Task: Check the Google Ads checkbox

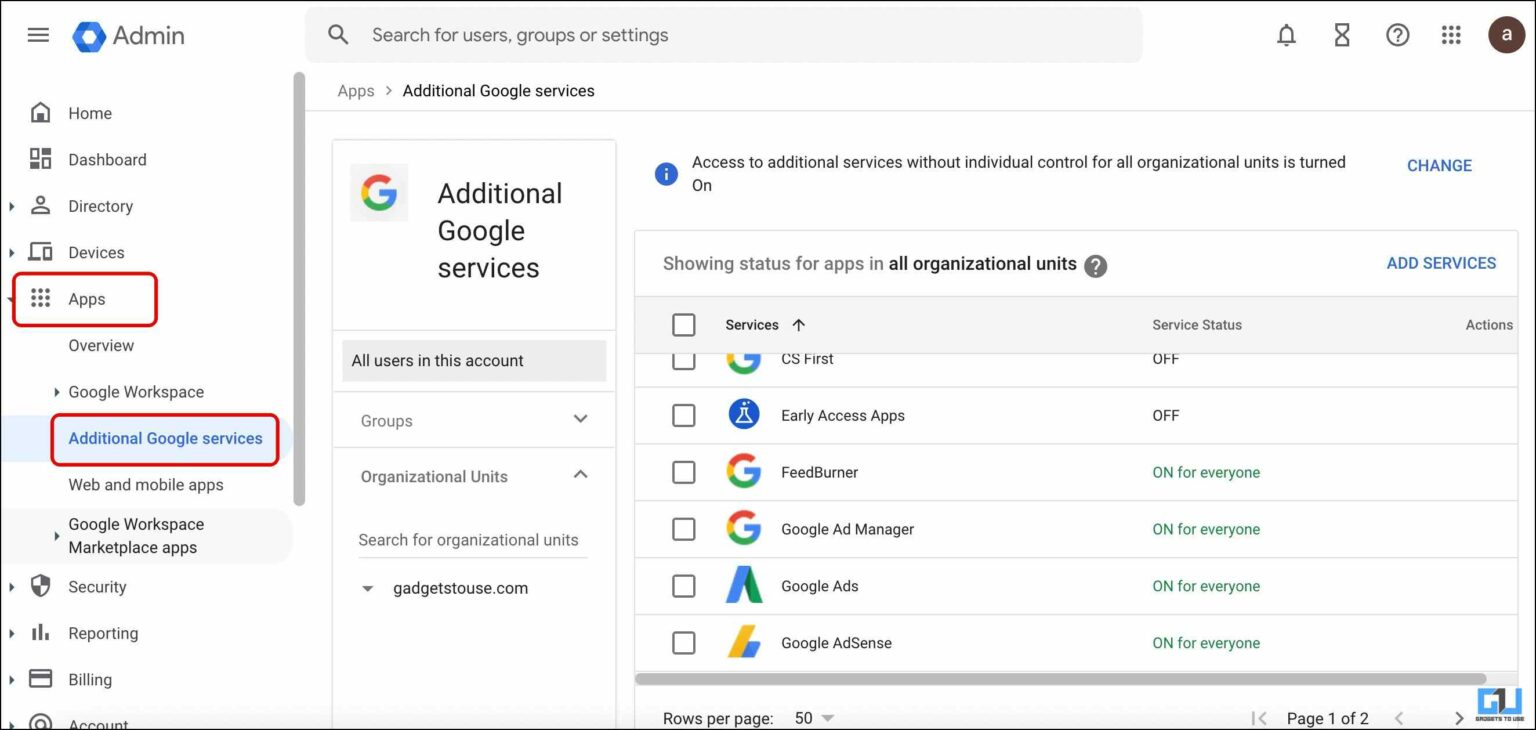Action: (x=683, y=586)
